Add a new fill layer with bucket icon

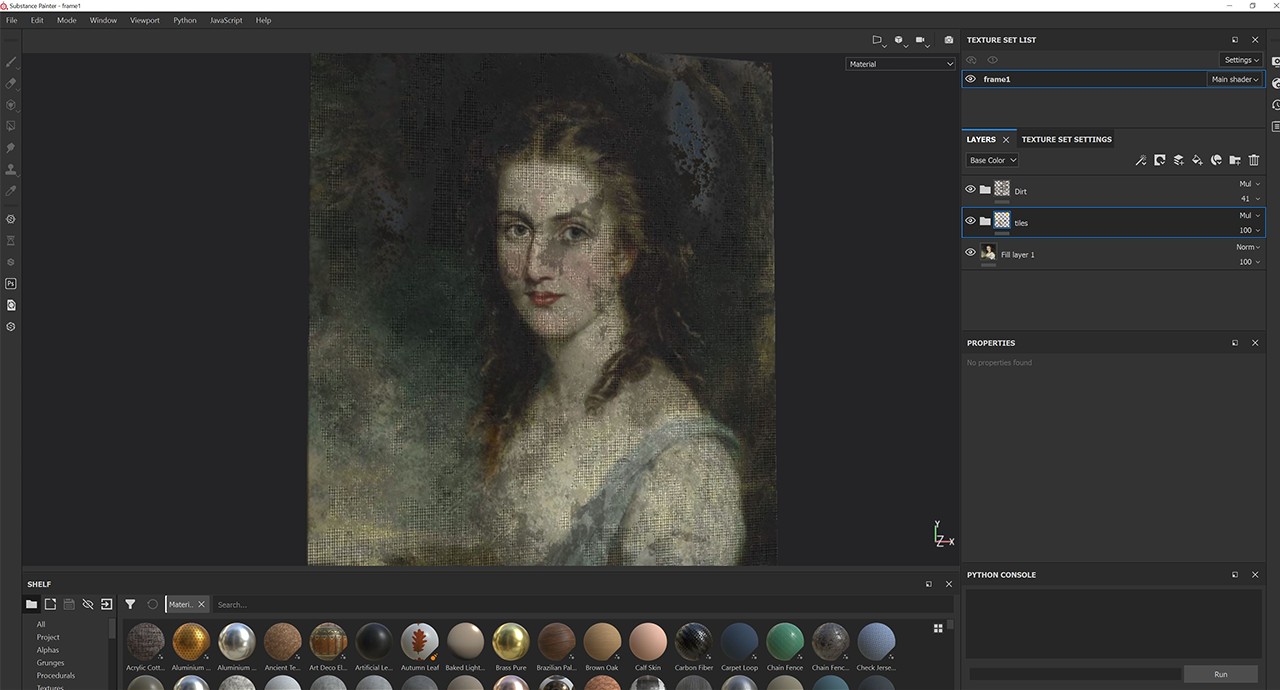pos(1197,160)
